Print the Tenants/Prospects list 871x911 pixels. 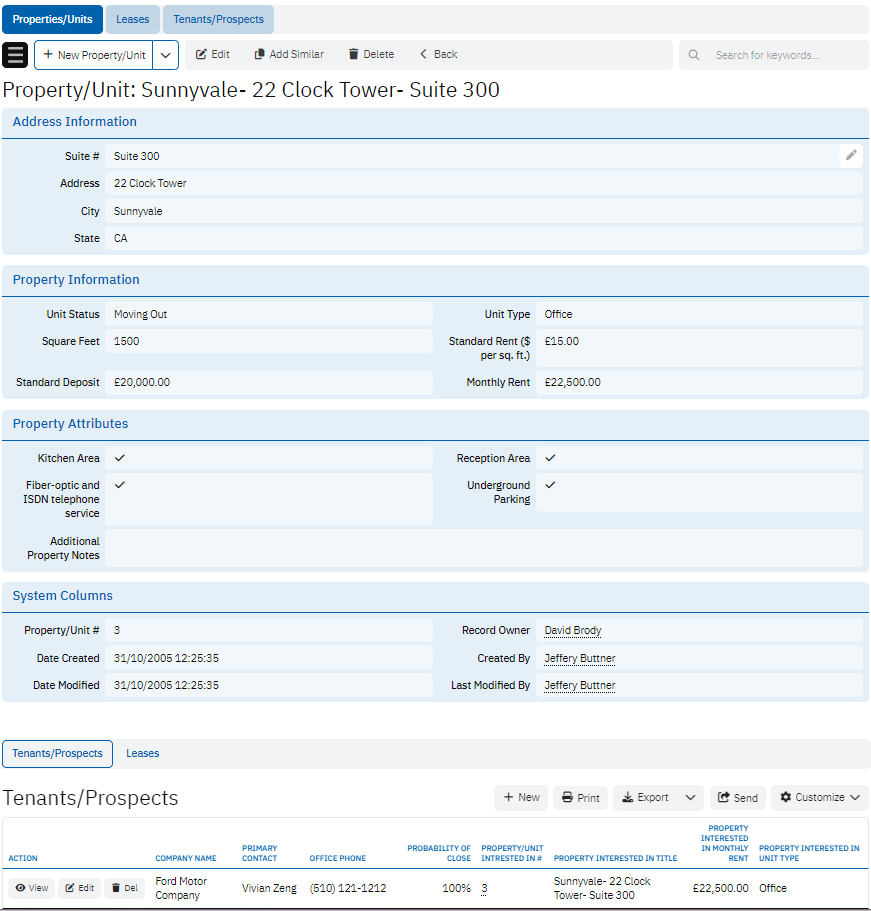click(580, 798)
